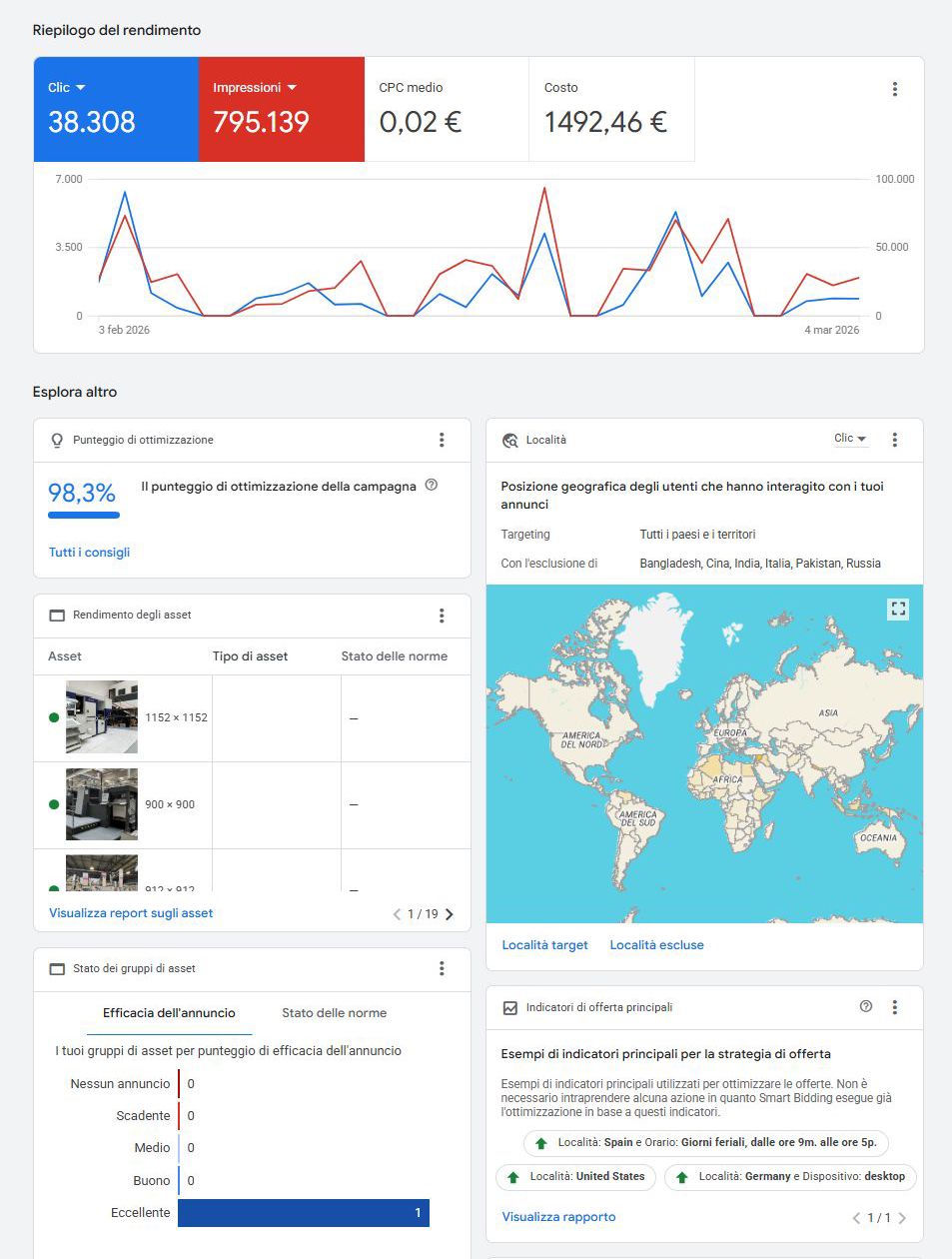Click the green arrow icon on Spain chip

tap(541, 1144)
